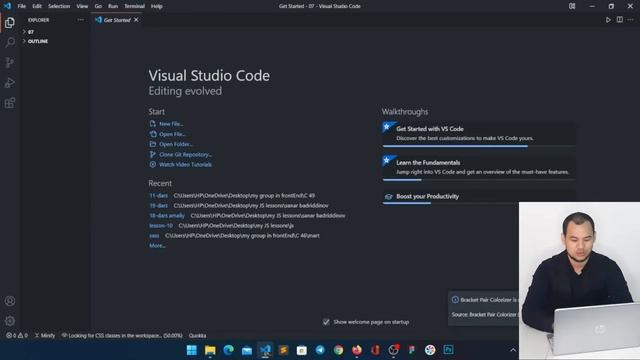The image size is (640, 360).
Task: Open the Edit menu
Action: (x=37, y=6)
